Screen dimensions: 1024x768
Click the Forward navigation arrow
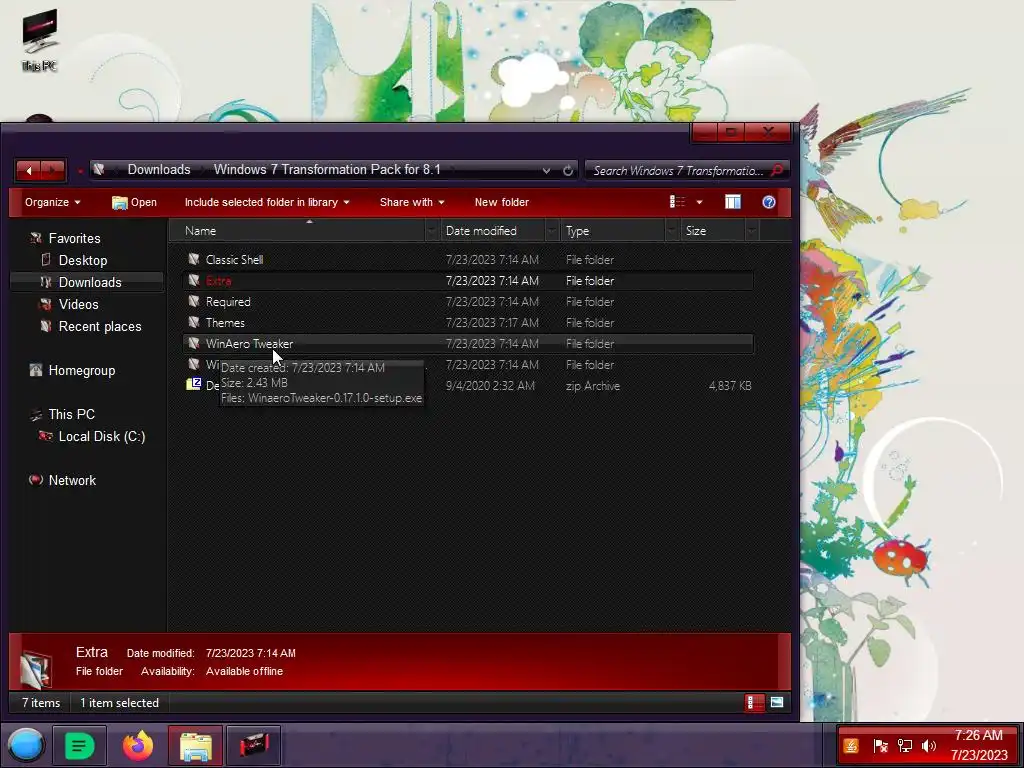tap(53, 170)
